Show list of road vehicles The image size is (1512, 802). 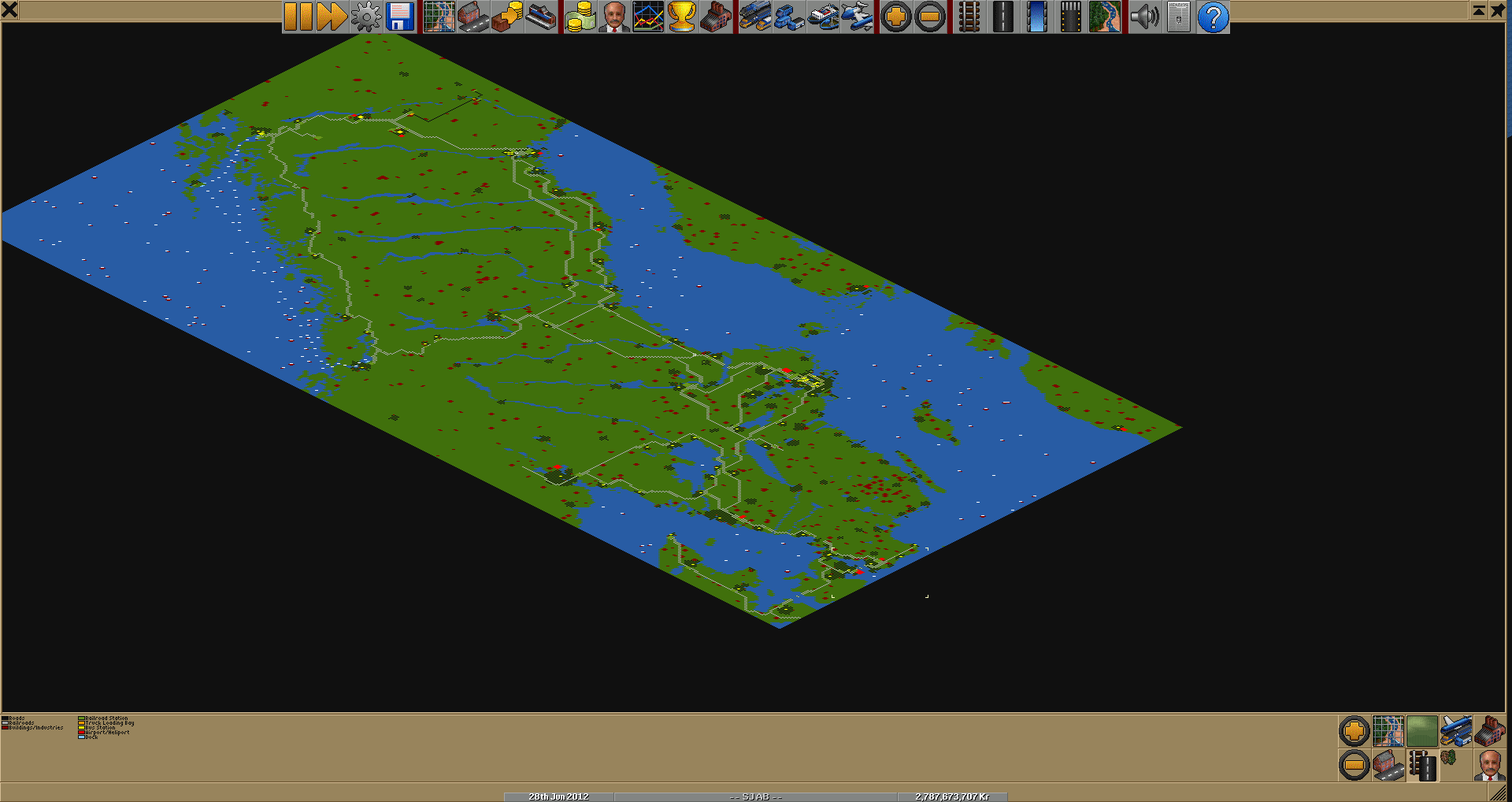pyautogui.click(x=789, y=17)
